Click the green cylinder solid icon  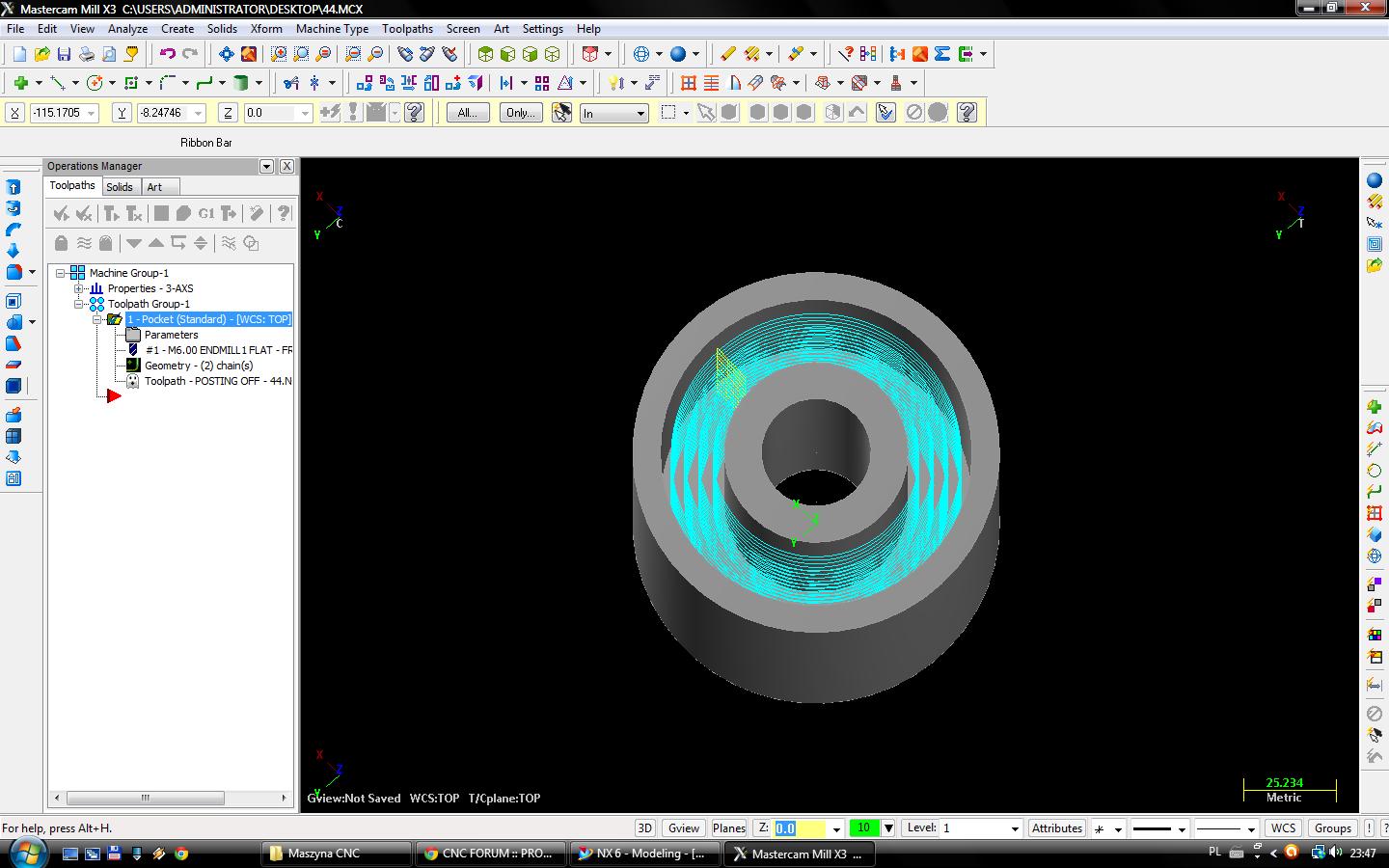241,83
